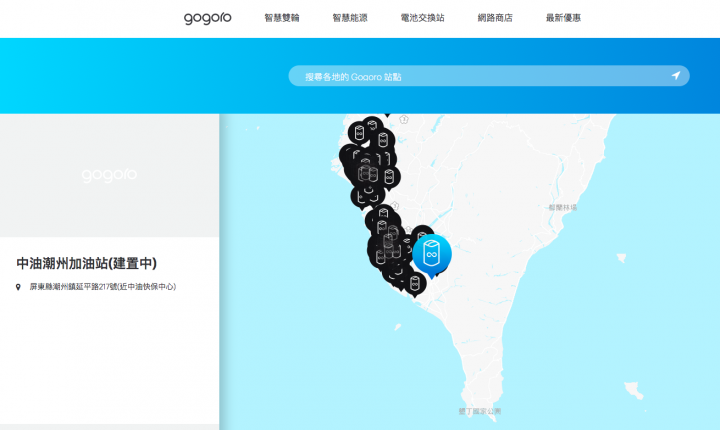This screenshot has height=430, width=720.
Task: Click the 墾丁國家公園 map label
Action: coord(480,411)
